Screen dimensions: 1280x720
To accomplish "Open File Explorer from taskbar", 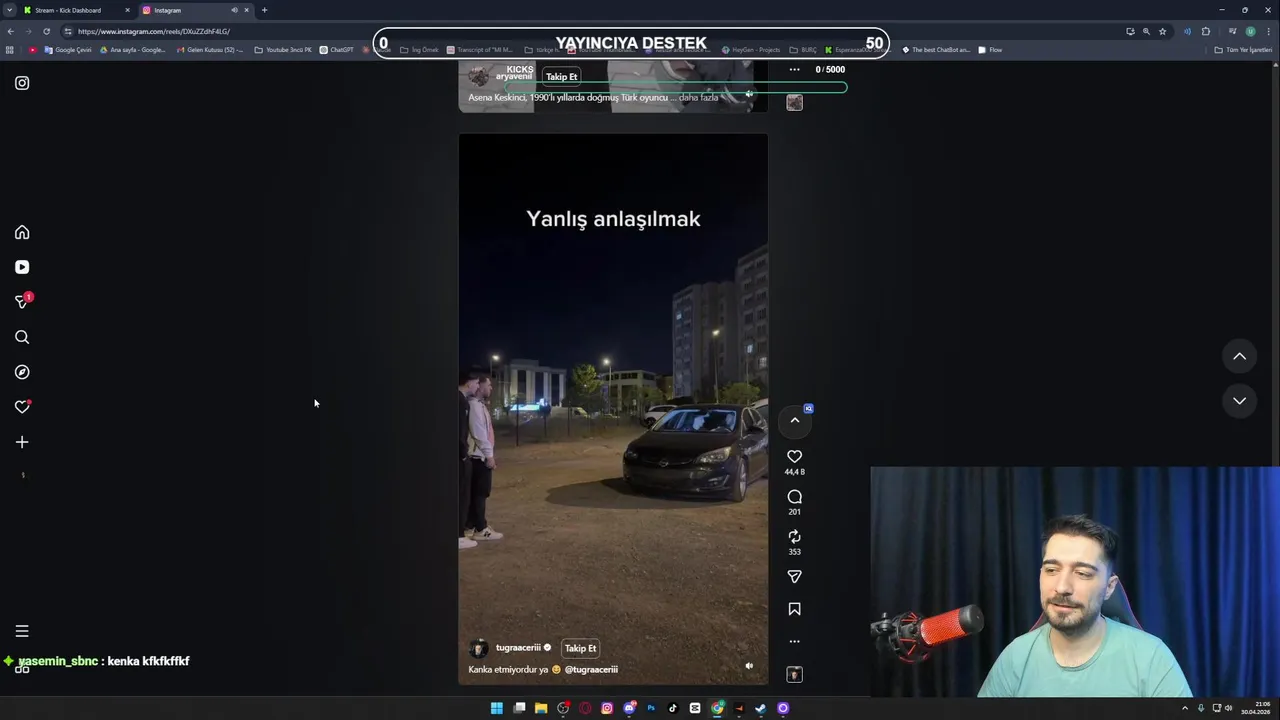I will point(541,708).
